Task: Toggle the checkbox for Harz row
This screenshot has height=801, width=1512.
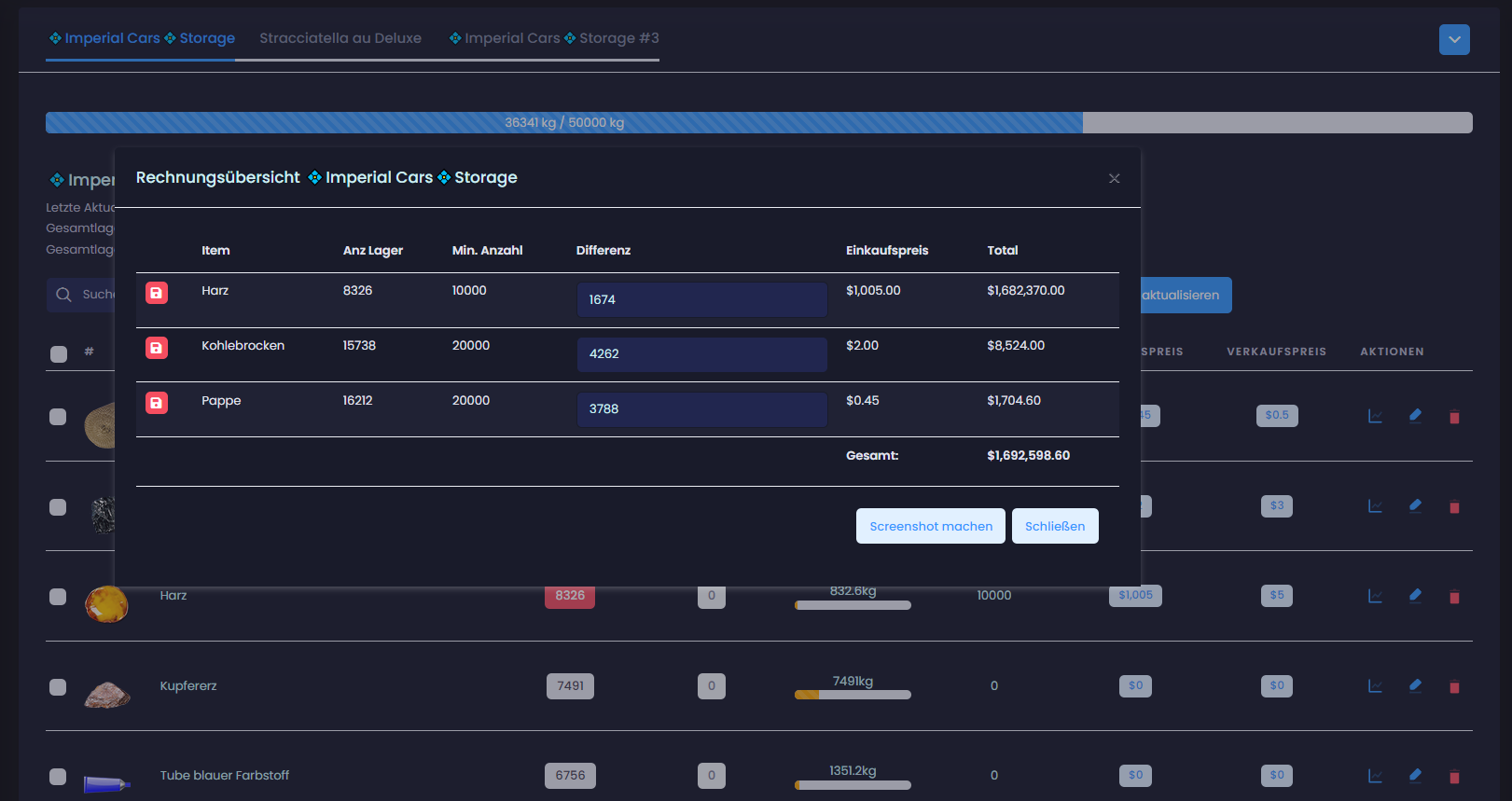Action: click(58, 597)
